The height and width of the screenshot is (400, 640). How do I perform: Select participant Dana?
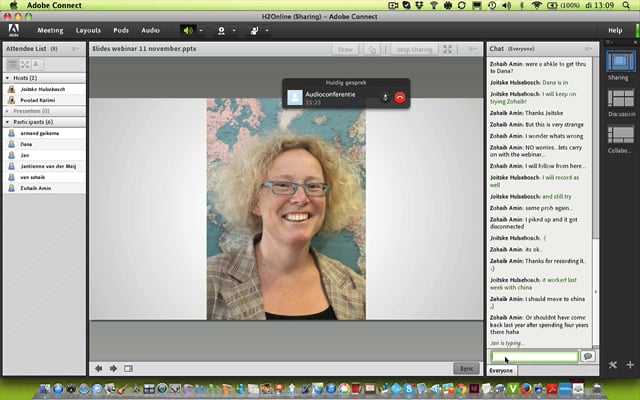44,144
